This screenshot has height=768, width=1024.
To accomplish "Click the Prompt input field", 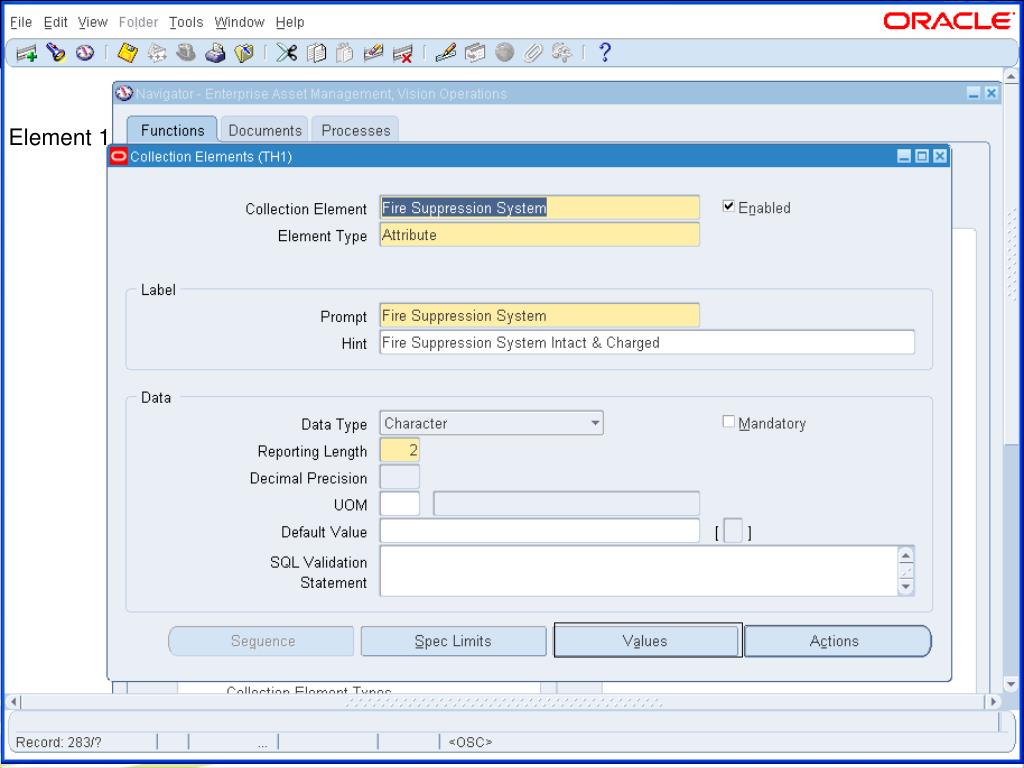I will click(539, 315).
